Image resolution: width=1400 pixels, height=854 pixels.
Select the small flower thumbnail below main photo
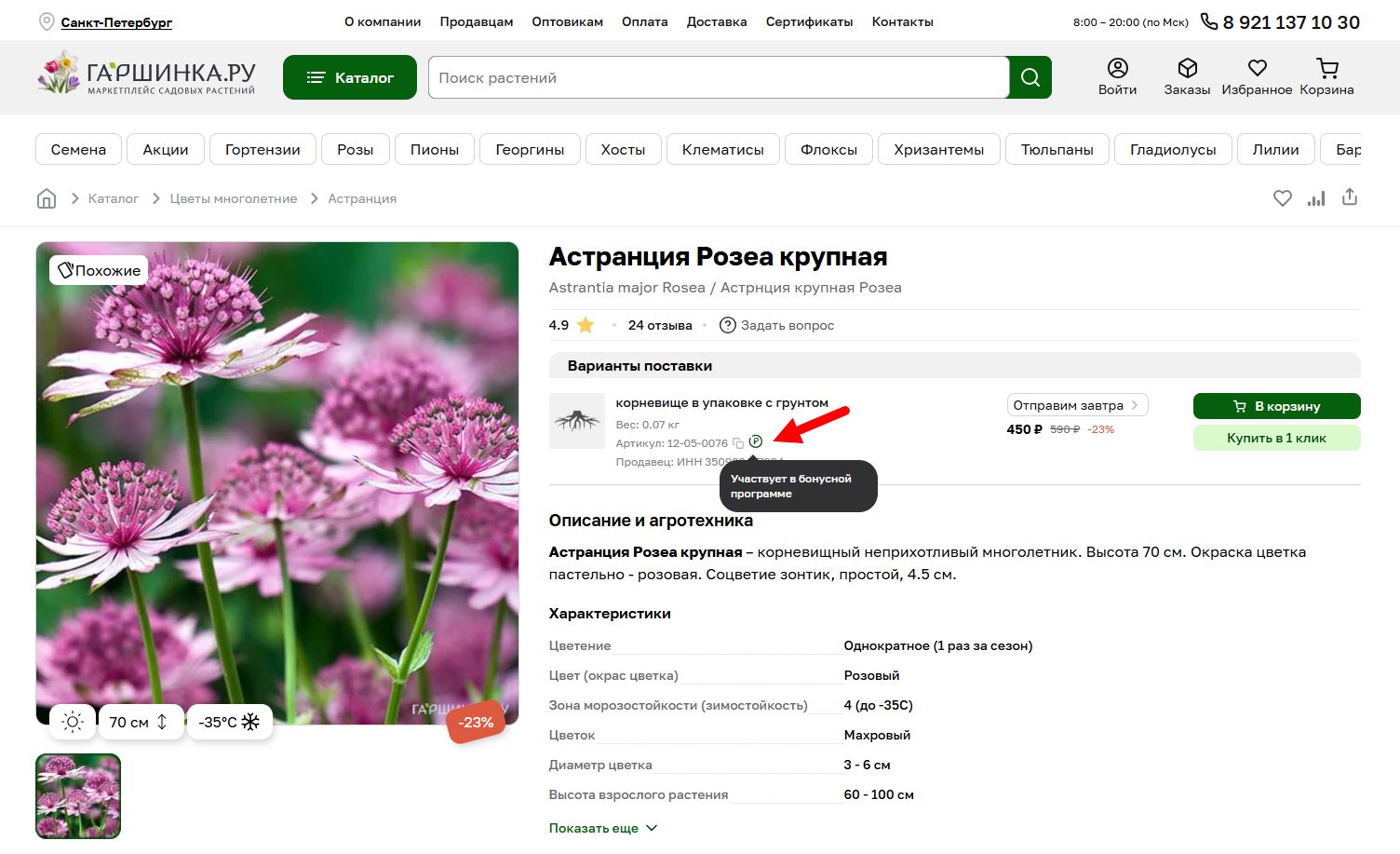[x=77, y=795]
